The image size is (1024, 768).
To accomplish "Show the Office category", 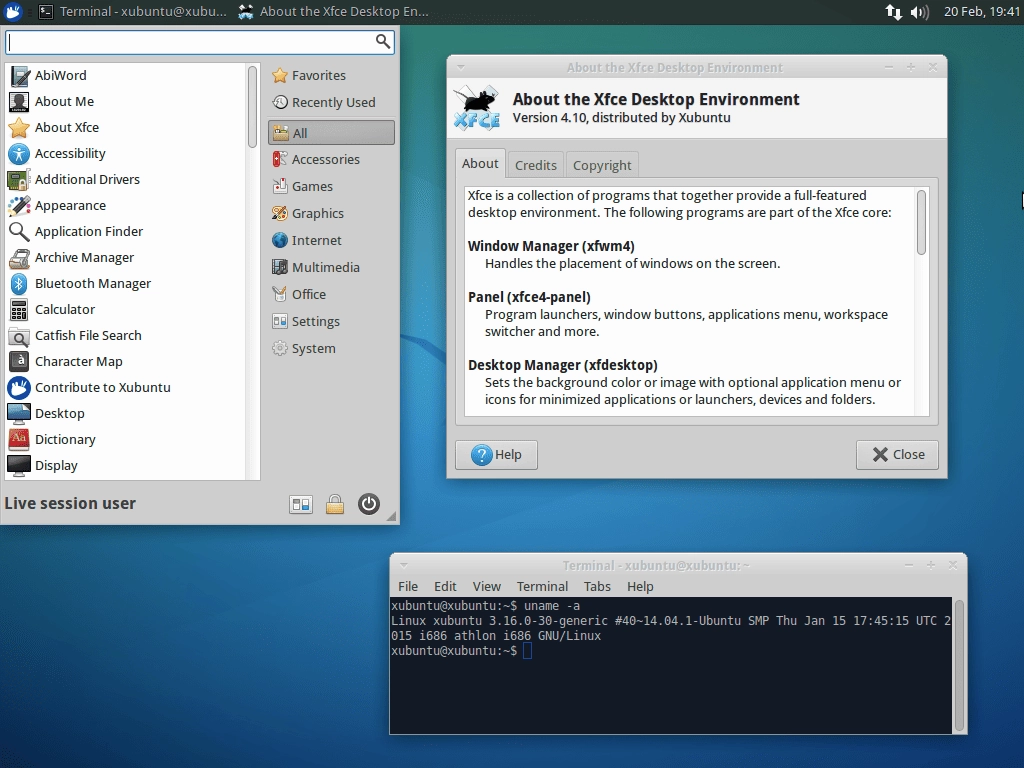I will 331,295.
